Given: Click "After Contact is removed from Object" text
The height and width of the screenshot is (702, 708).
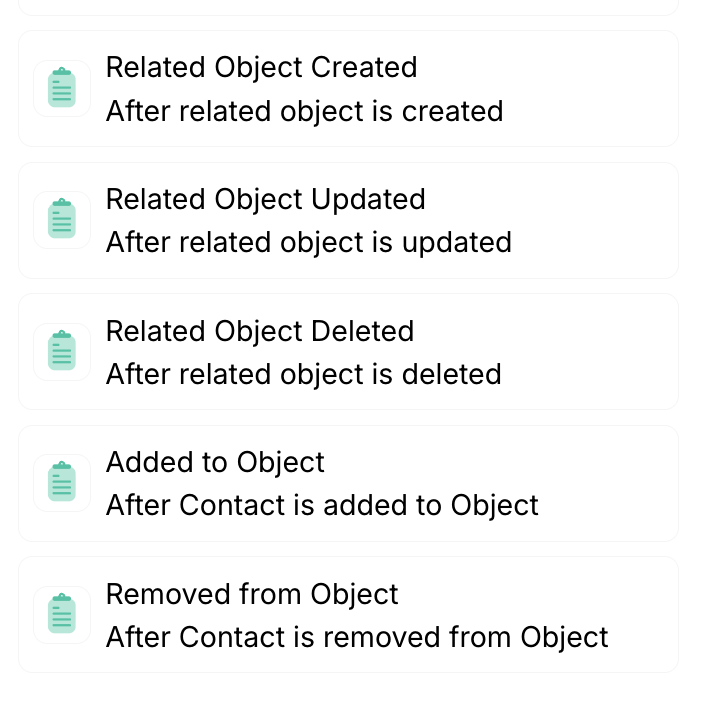Looking at the screenshot, I should coord(357,637).
